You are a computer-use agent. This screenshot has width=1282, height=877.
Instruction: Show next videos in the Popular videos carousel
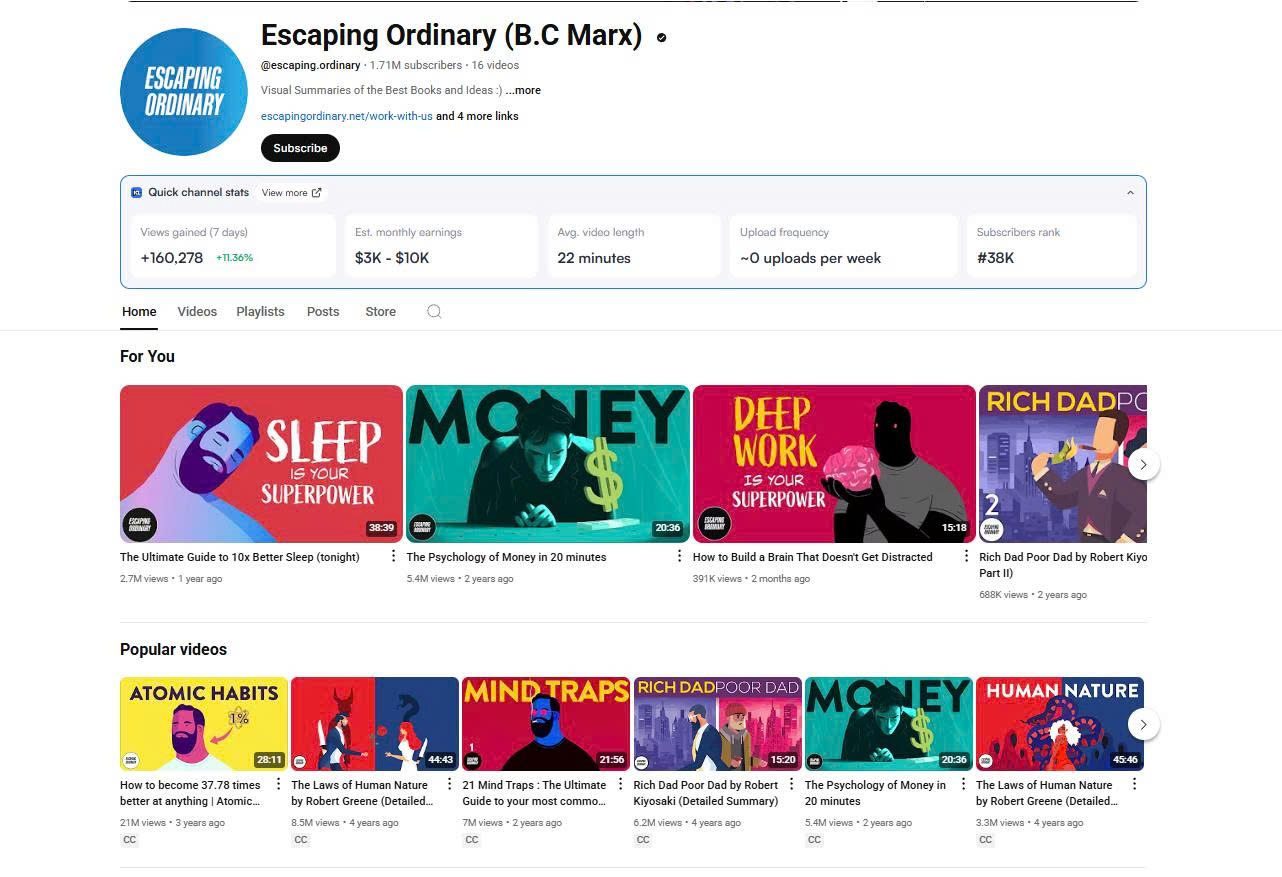coord(1144,724)
